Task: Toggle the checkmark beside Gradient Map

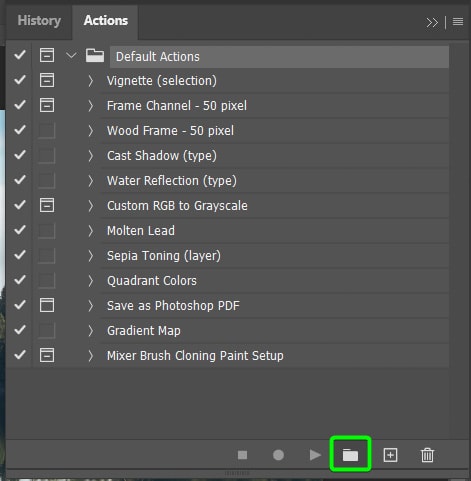Action: coord(20,330)
